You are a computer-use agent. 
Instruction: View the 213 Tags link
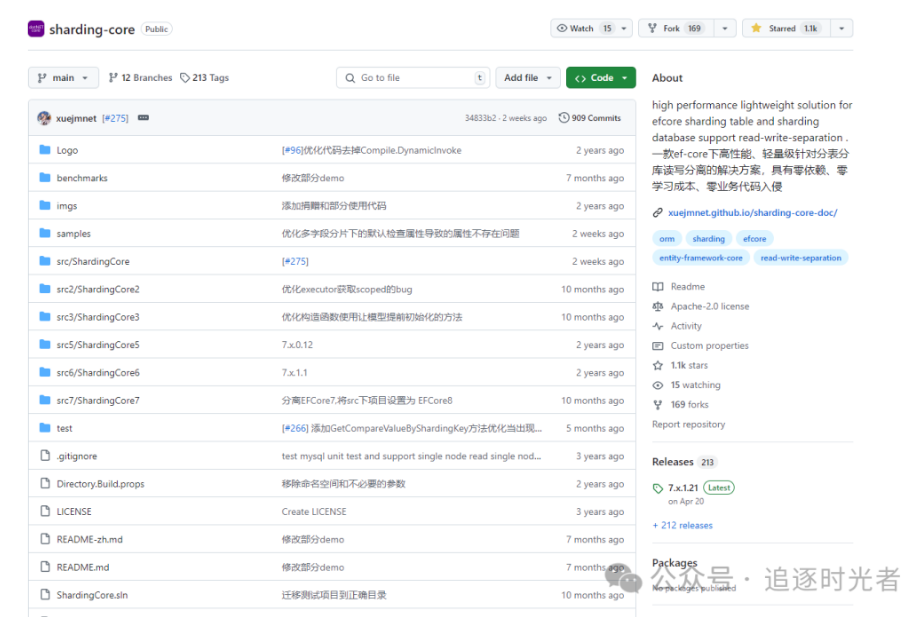coord(205,77)
